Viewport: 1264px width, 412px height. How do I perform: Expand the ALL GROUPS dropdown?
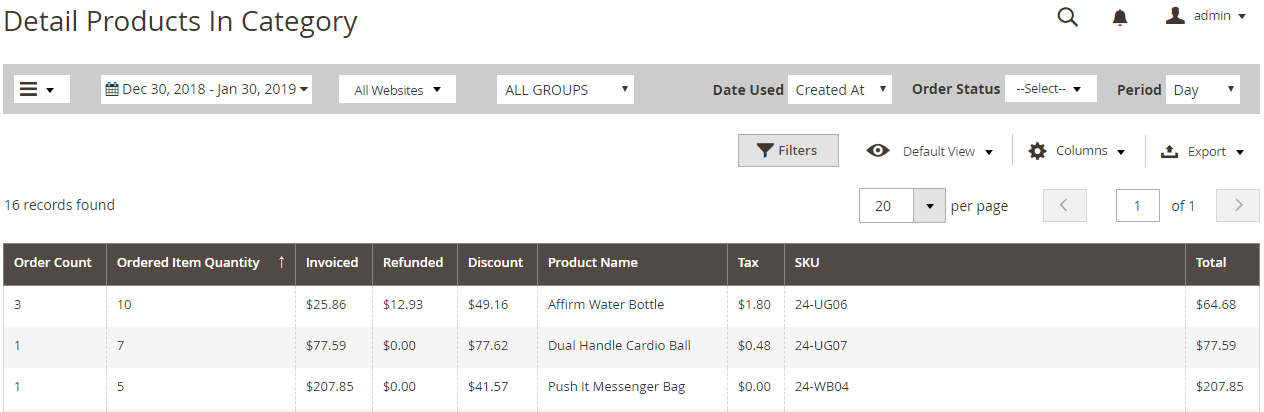pyautogui.click(x=566, y=89)
